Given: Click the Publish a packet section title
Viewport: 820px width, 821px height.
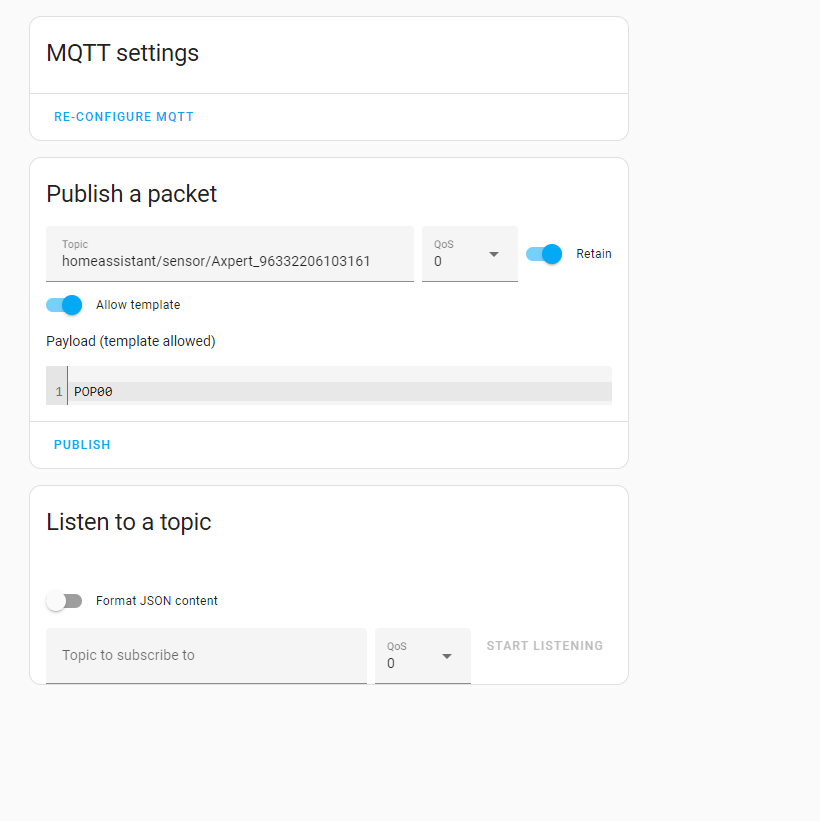Looking at the screenshot, I should coord(131,194).
